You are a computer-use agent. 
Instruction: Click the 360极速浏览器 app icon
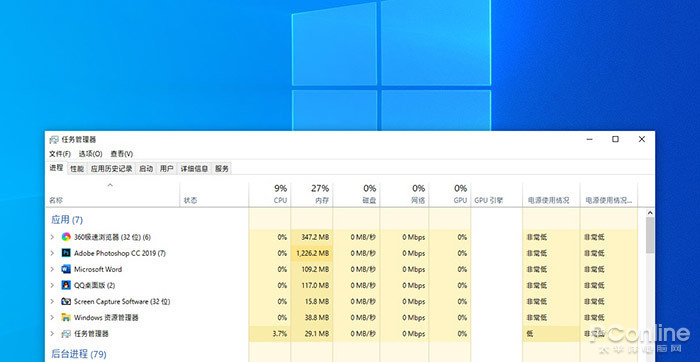pos(66,237)
